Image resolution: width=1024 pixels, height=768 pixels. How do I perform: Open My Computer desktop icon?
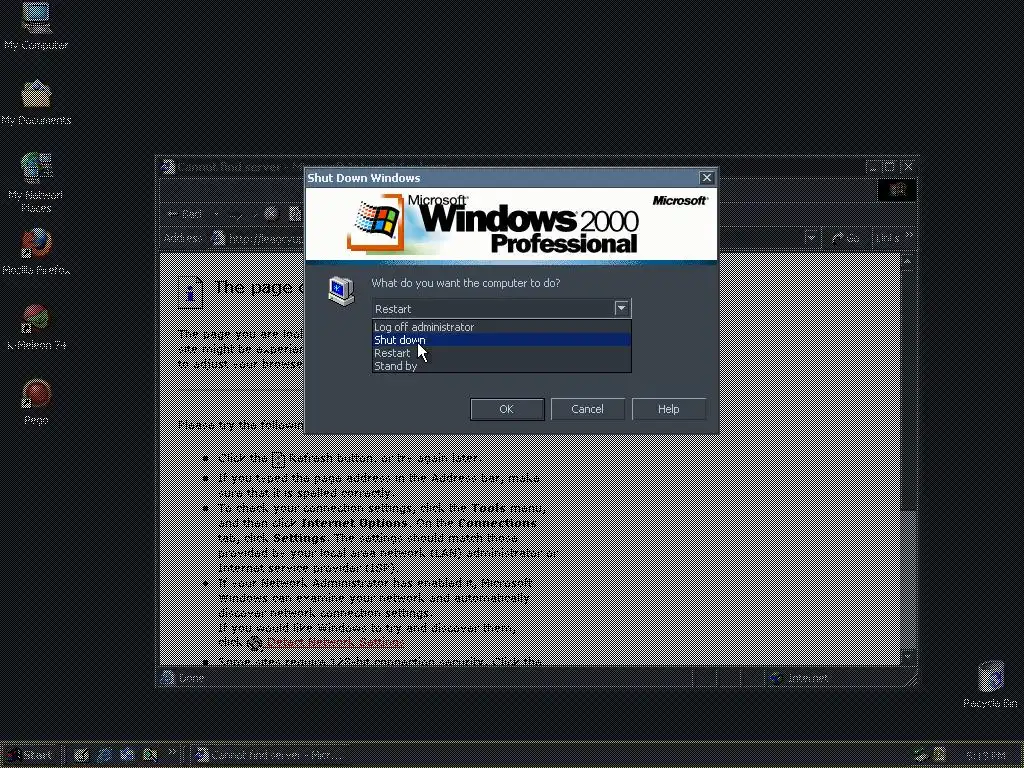pos(36,26)
